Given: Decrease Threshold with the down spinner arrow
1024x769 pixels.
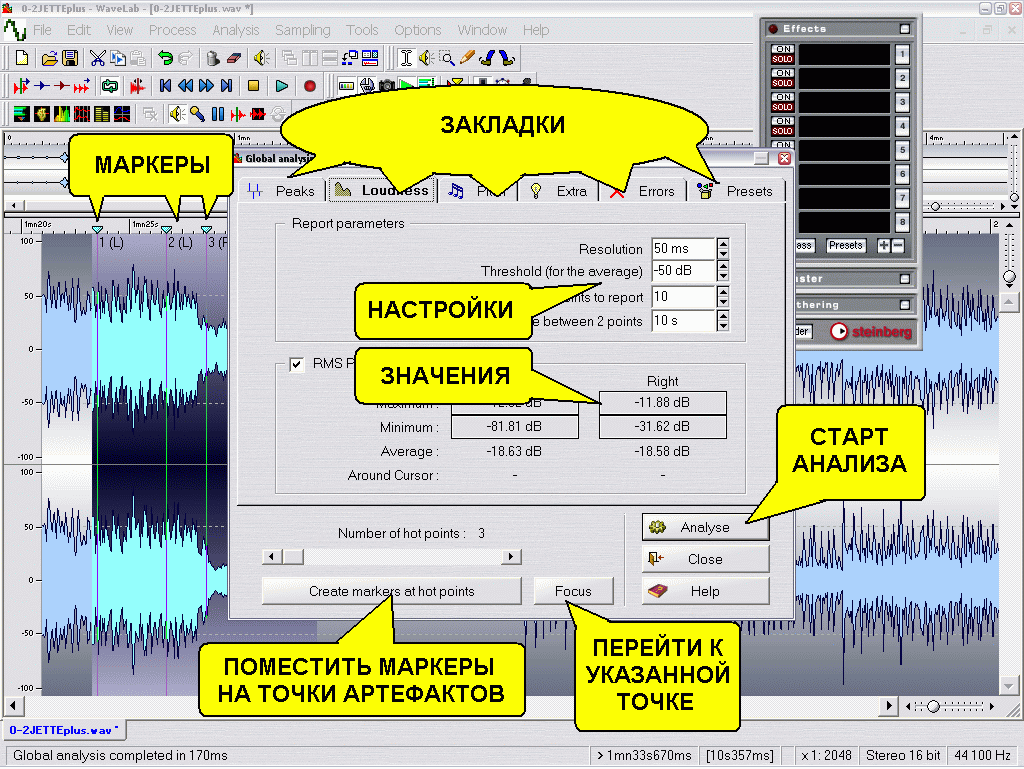Looking at the screenshot, I should point(723,276).
